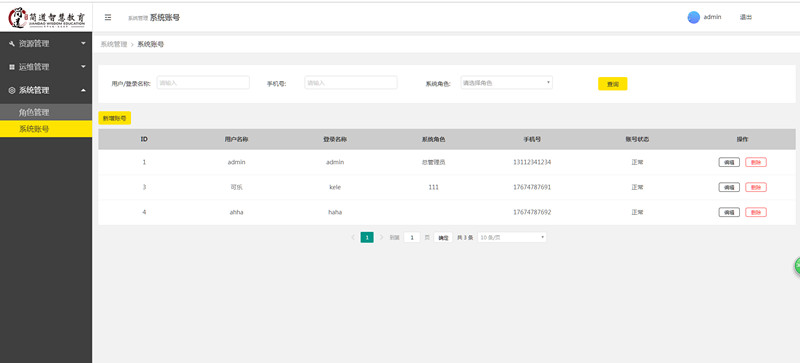
Task: Click the 系统管理 breadcrumb link
Action: point(114,44)
